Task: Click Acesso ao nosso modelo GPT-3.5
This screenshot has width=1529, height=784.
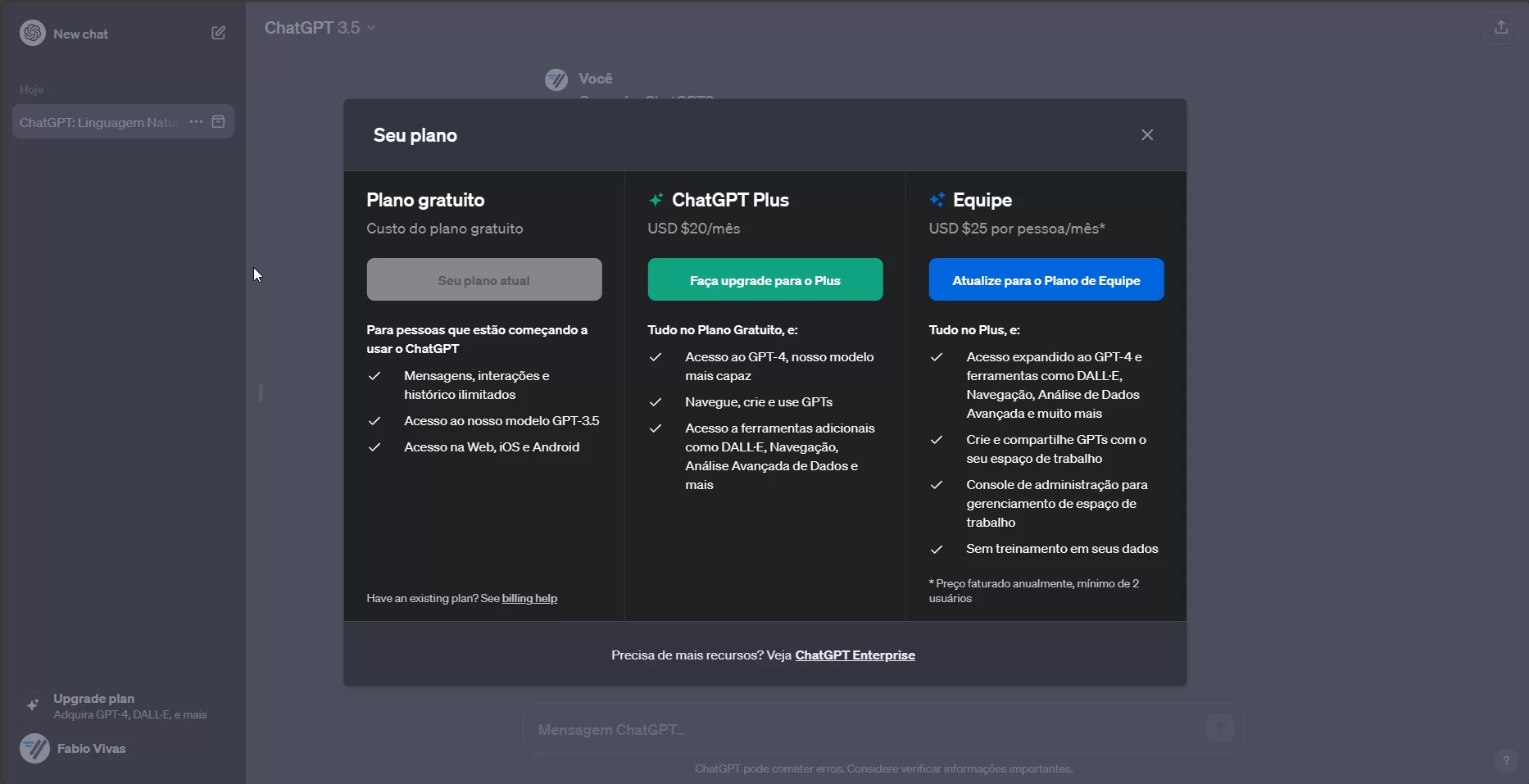Action: [501, 421]
